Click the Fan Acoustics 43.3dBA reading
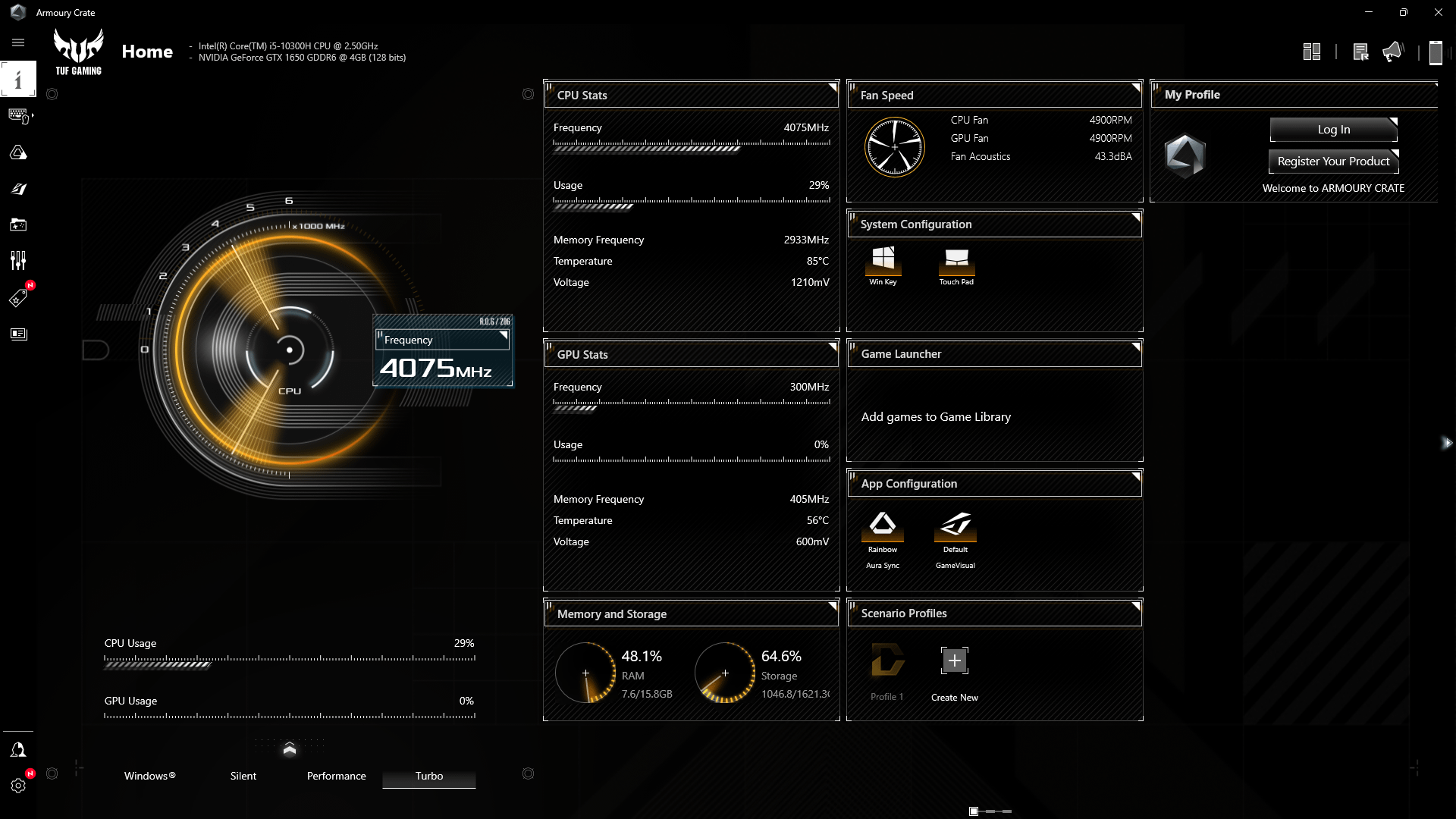Screen dimensions: 1456x819 (x=1113, y=156)
